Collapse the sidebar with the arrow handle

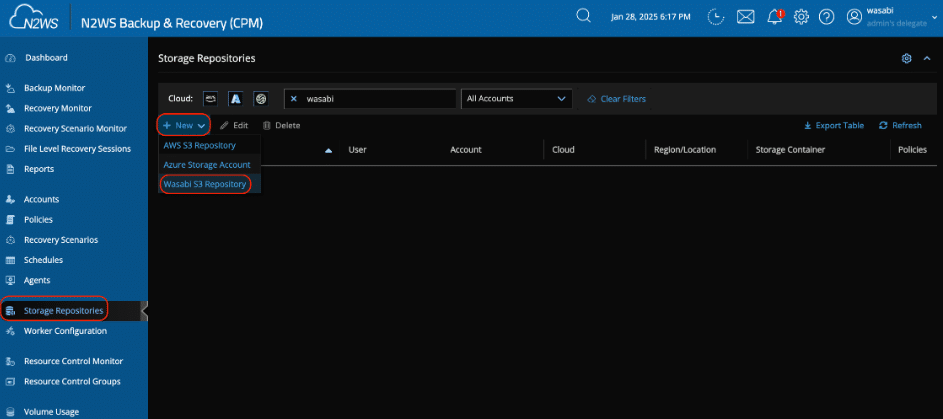coord(144,311)
